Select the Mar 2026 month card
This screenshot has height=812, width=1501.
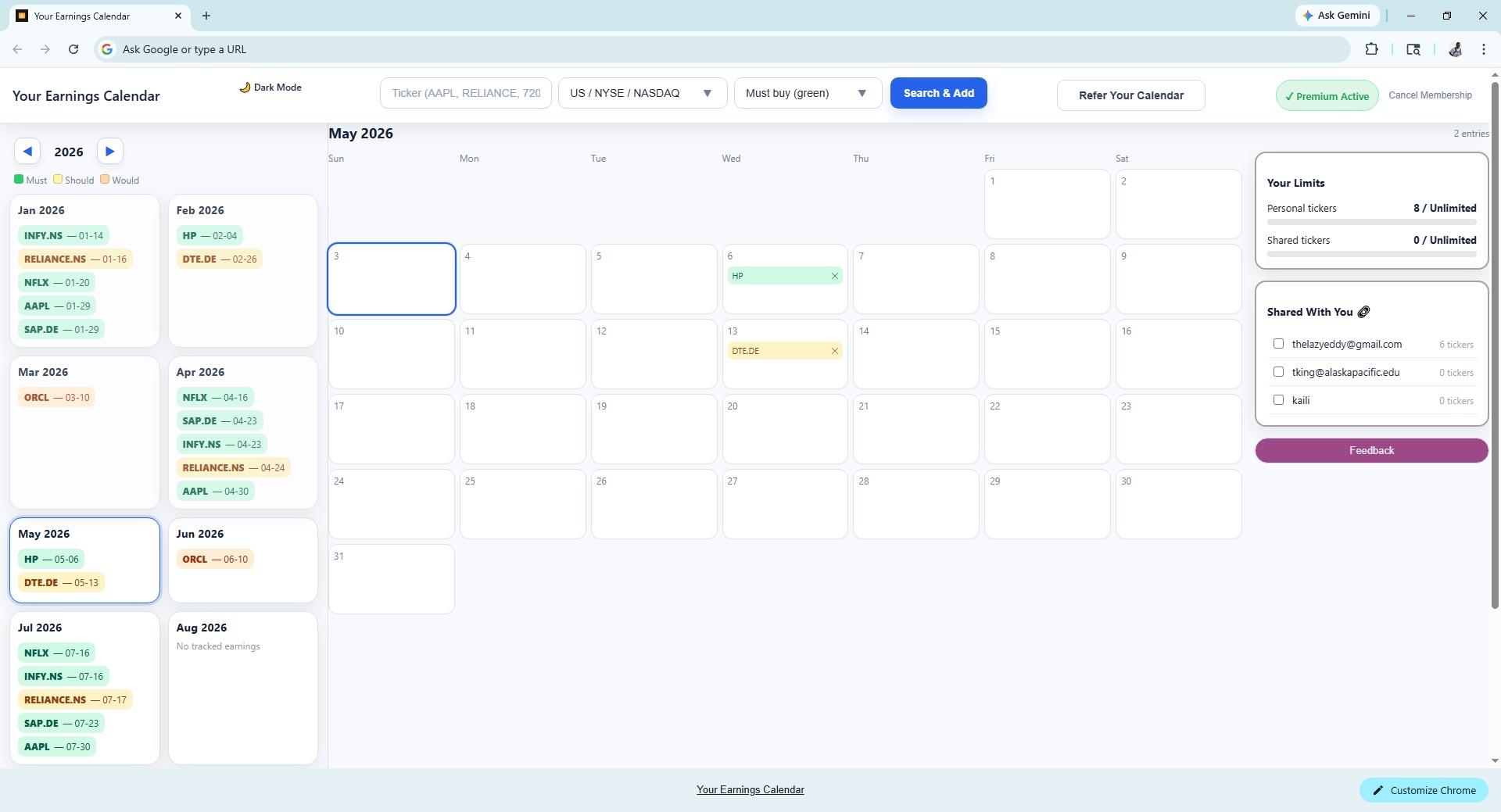click(x=84, y=433)
